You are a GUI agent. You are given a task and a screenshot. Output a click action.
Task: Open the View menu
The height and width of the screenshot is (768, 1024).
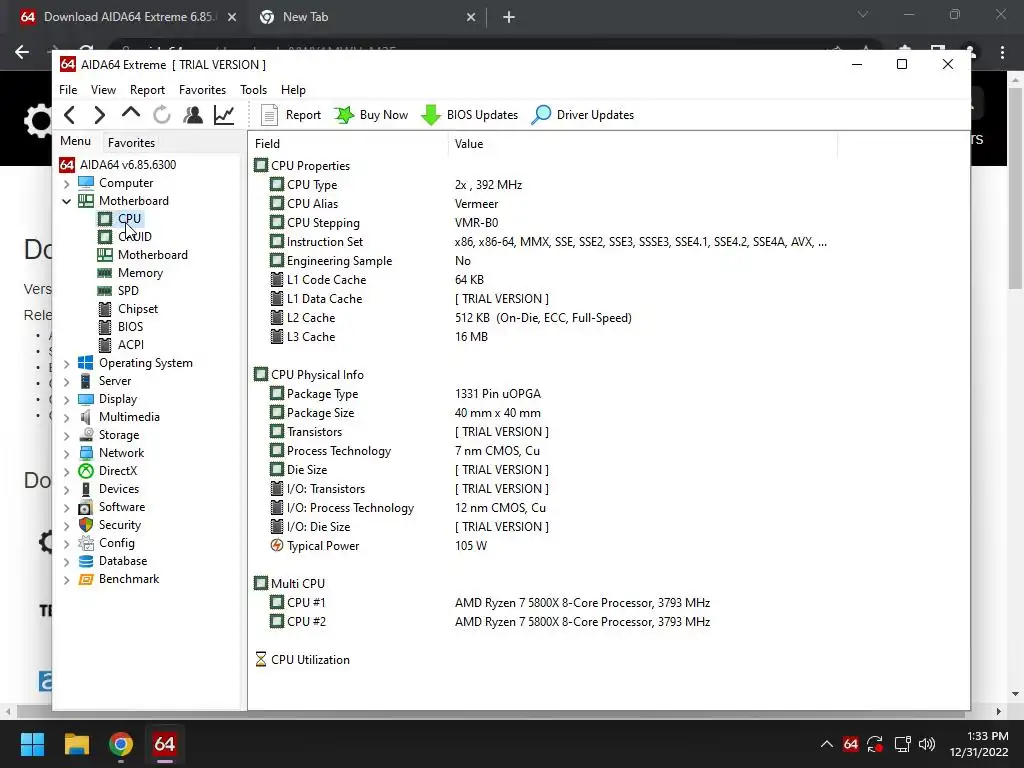click(103, 89)
